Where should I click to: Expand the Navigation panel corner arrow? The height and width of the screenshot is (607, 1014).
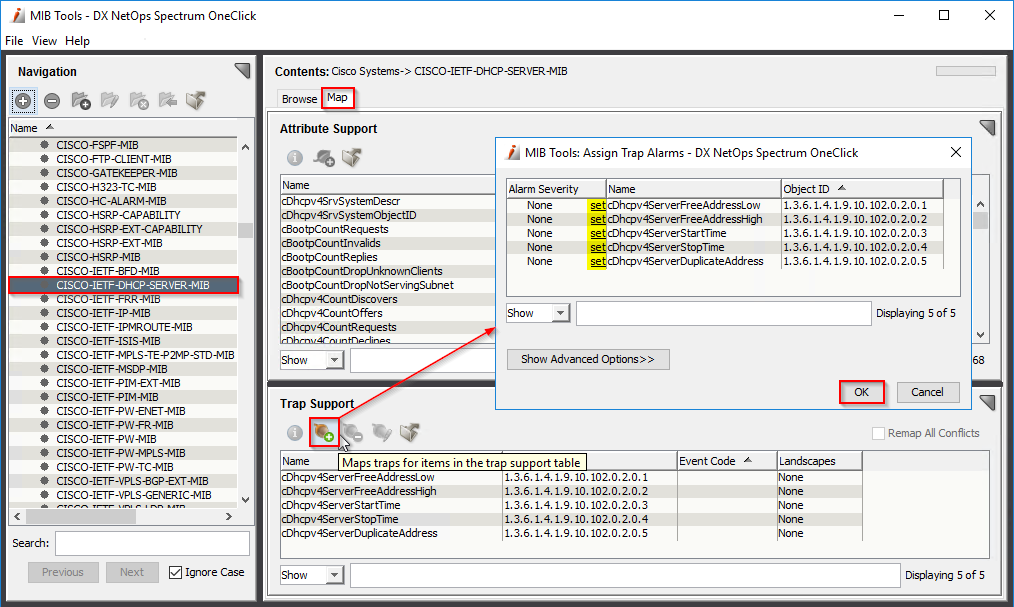(242, 70)
